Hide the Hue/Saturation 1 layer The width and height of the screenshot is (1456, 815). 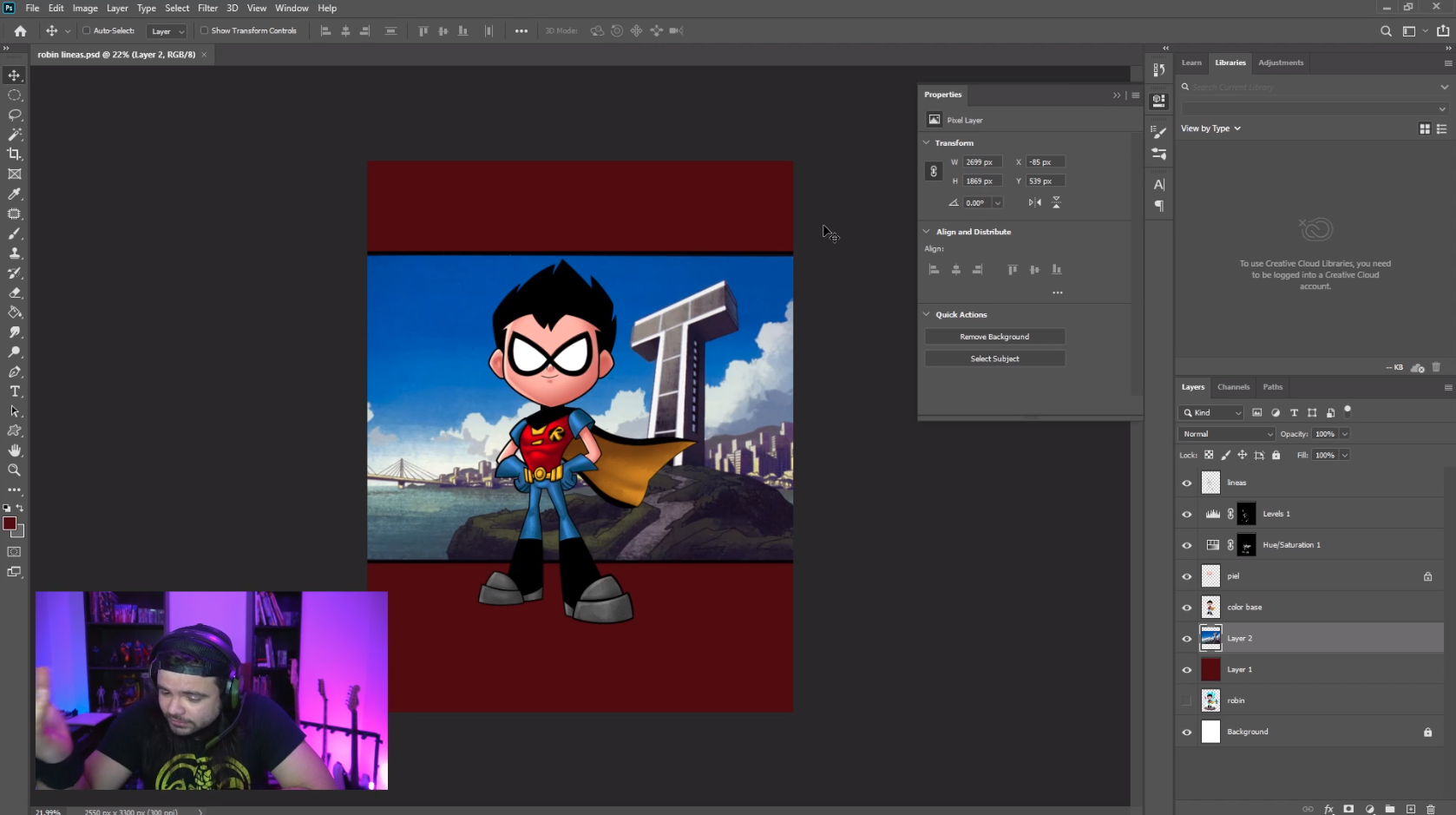pyautogui.click(x=1187, y=546)
